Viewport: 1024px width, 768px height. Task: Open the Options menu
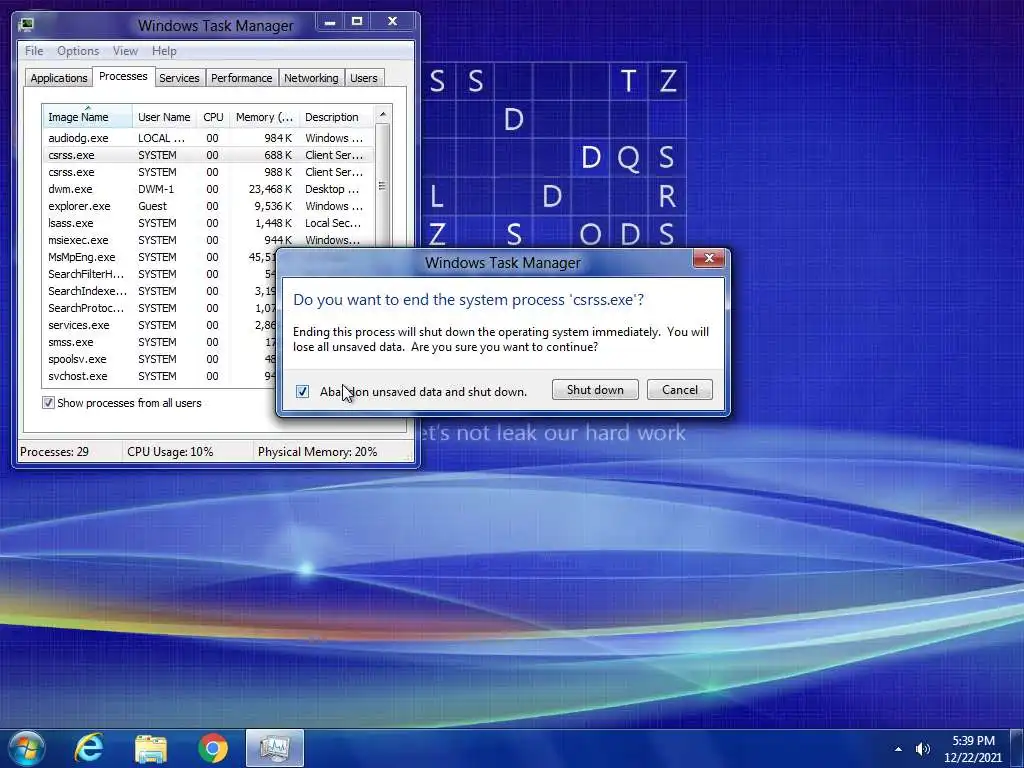click(78, 51)
